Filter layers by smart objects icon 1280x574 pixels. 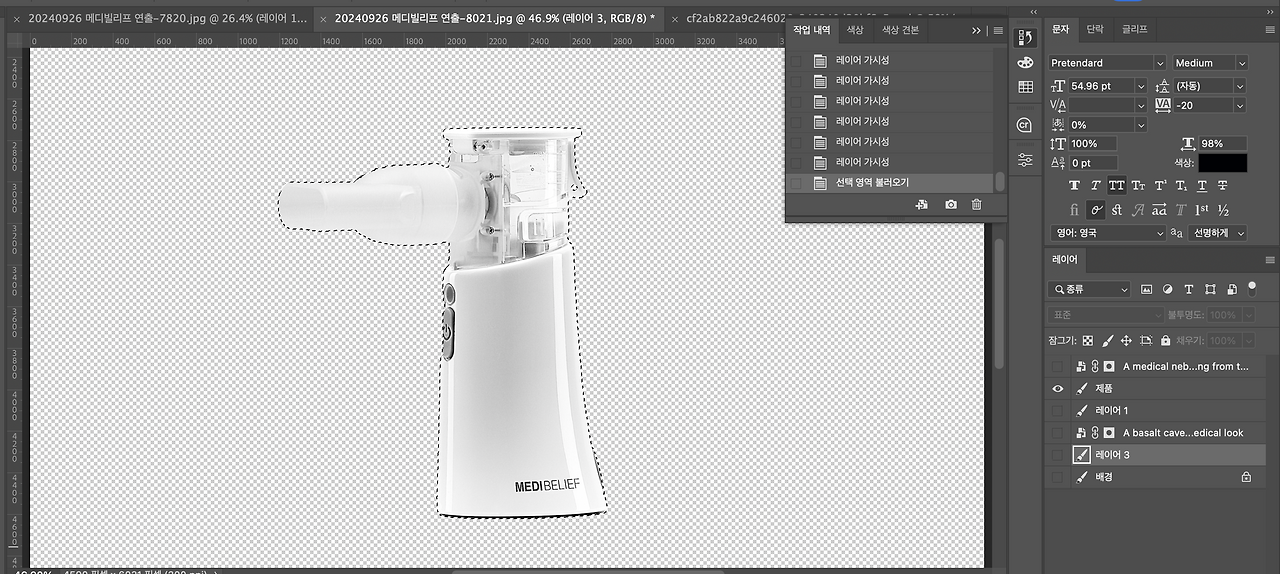[x=1231, y=289]
